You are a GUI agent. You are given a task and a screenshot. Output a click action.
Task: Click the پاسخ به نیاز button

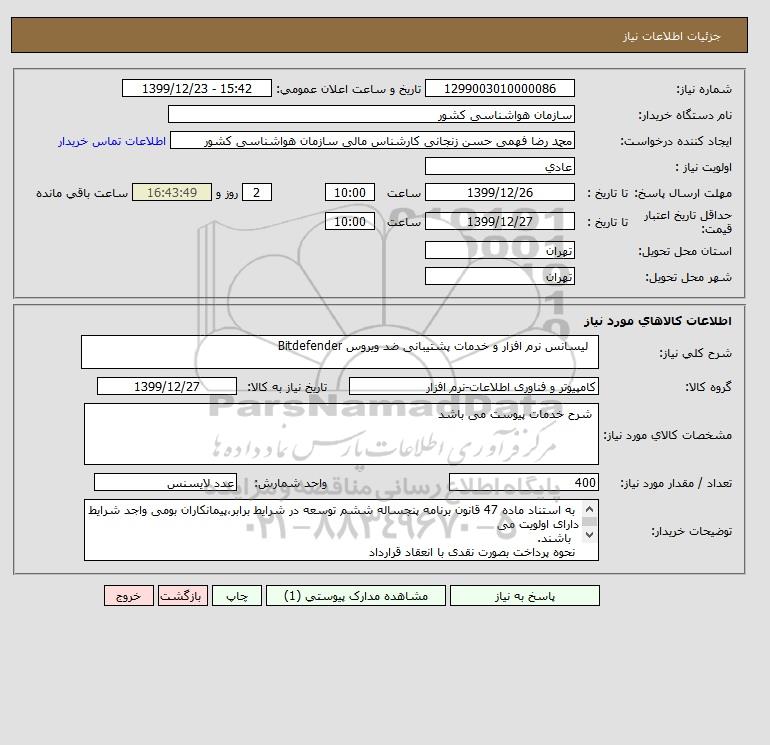pyautogui.click(x=524, y=595)
